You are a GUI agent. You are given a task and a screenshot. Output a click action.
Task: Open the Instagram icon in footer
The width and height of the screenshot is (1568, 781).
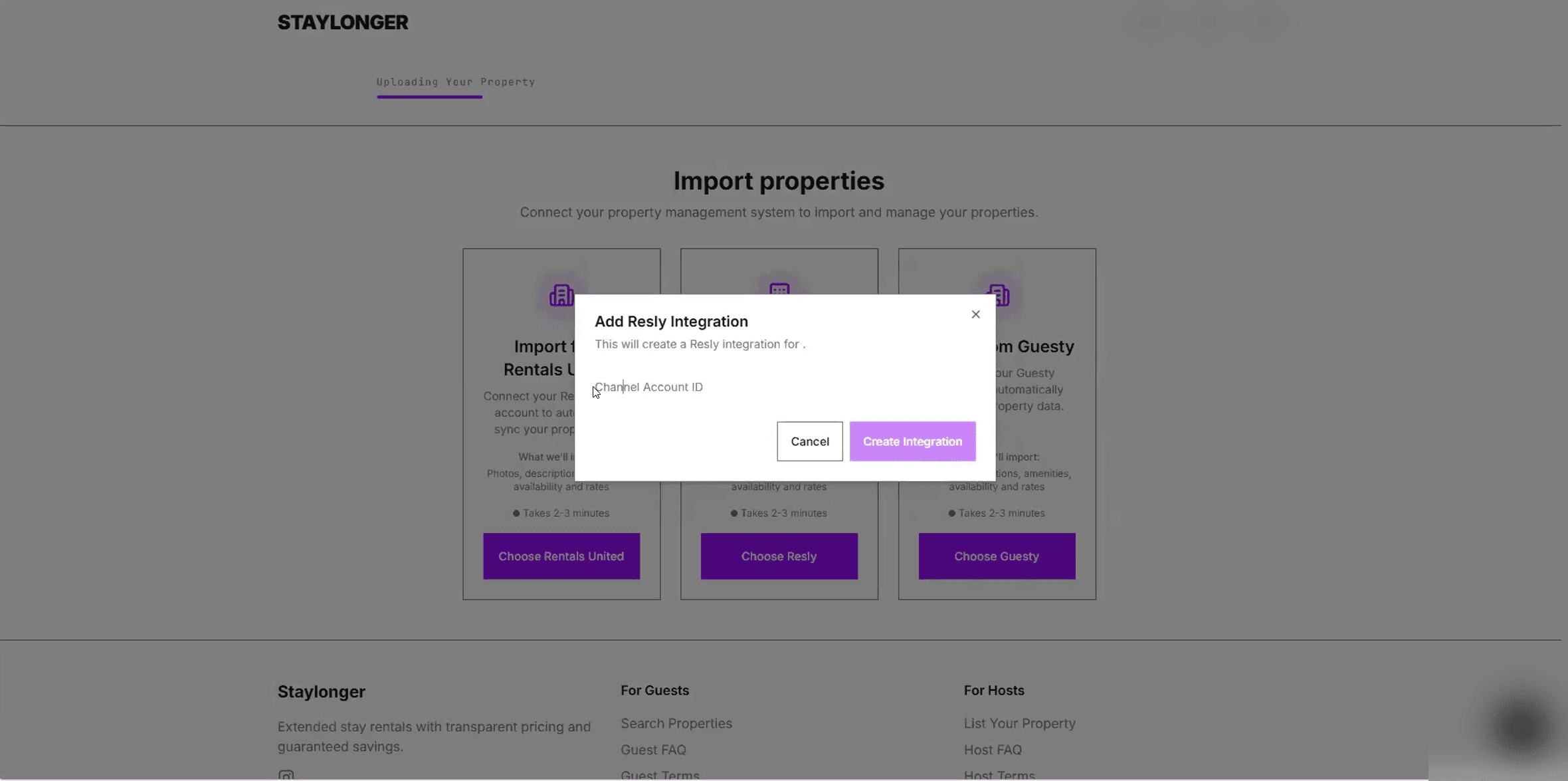(286, 775)
